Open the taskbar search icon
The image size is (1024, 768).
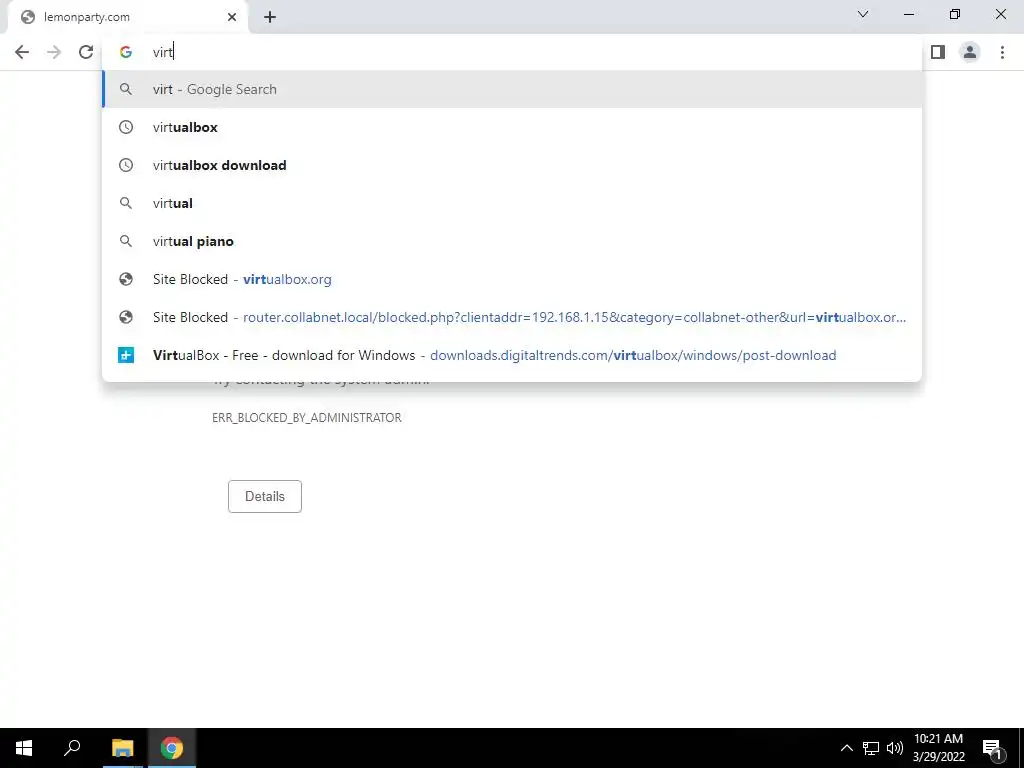pyautogui.click(x=72, y=748)
